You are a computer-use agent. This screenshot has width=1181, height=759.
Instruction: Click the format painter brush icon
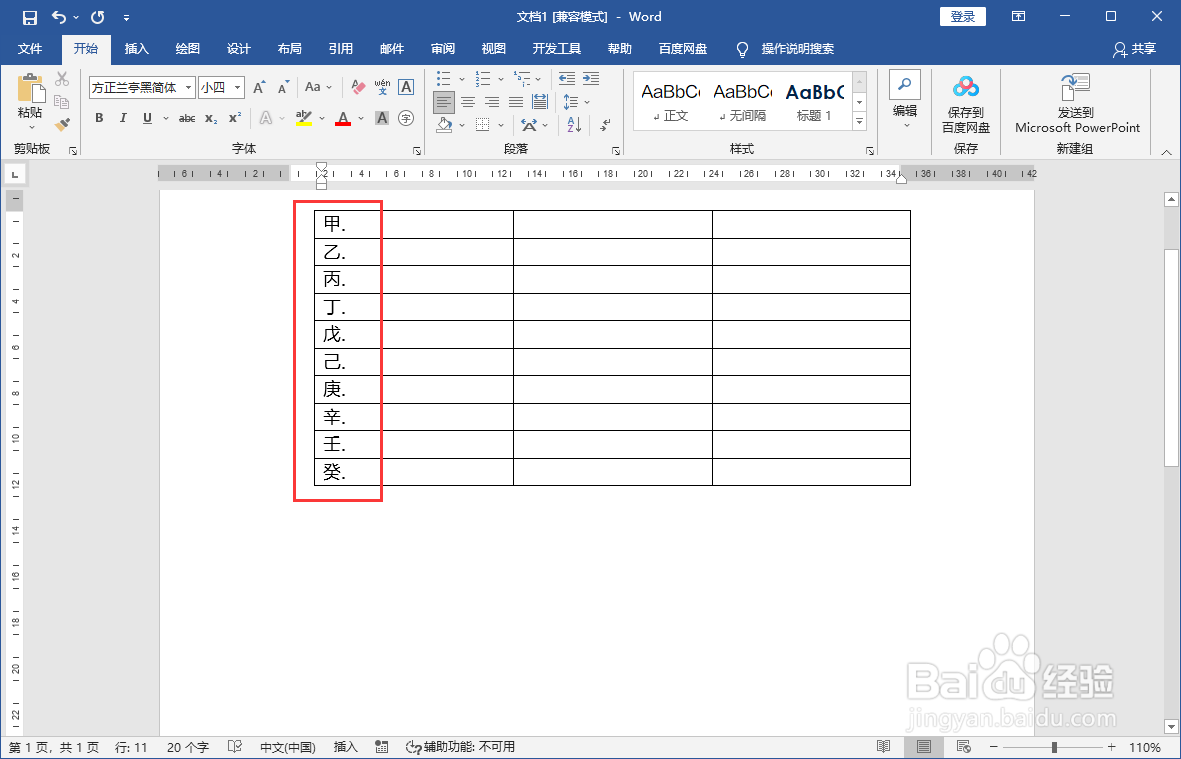(62, 123)
